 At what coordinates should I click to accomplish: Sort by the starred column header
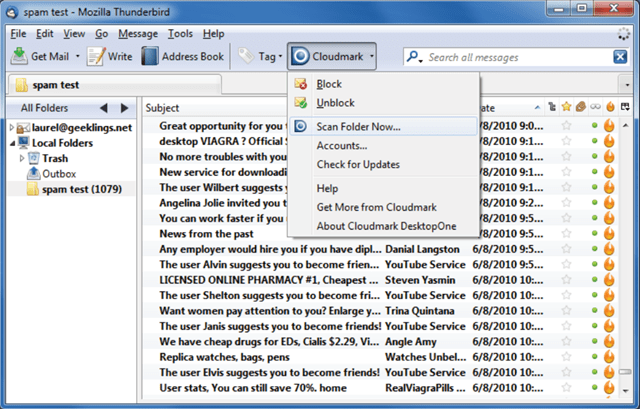click(566, 107)
